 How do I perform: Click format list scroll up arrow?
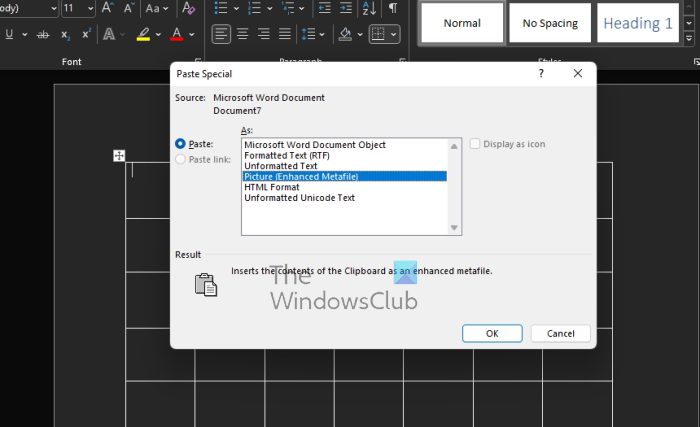pyautogui.click(x=454, y=146)
